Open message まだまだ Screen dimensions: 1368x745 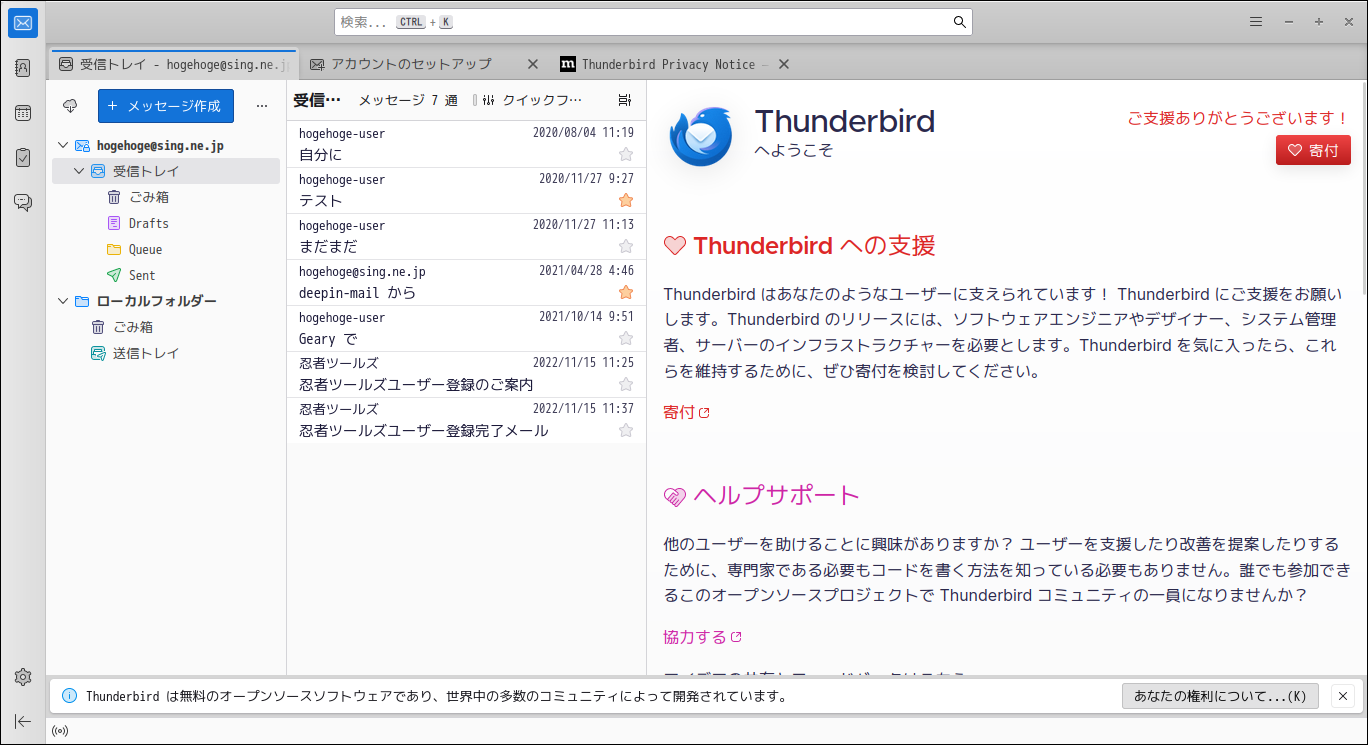coord(466,237)
